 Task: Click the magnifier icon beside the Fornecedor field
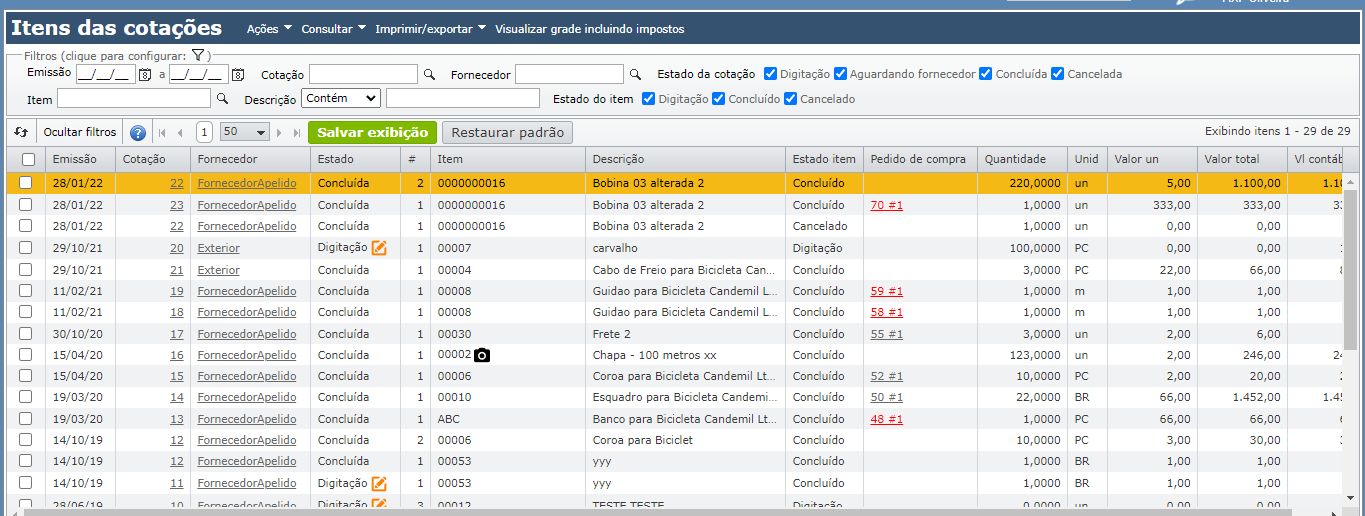(635, 75)
